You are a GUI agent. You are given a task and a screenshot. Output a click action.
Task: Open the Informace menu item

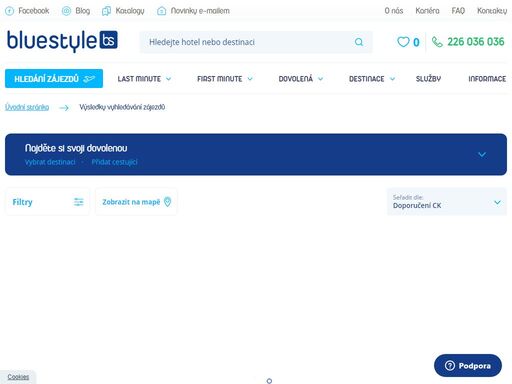pyautogui.click(x=487, y=79)
